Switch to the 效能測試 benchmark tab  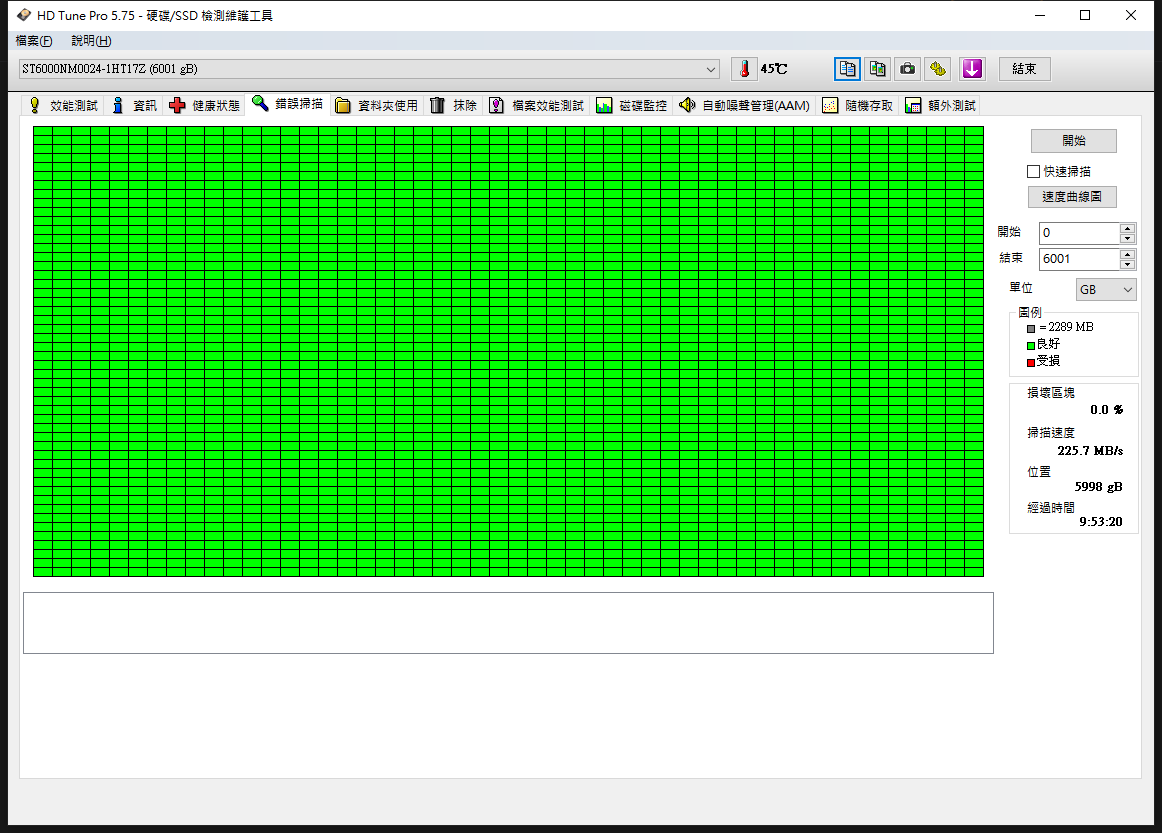(x=63, y=105)
